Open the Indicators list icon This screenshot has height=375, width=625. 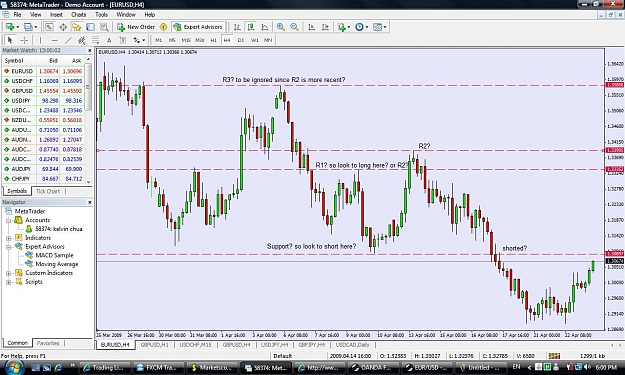click(342, 27)
